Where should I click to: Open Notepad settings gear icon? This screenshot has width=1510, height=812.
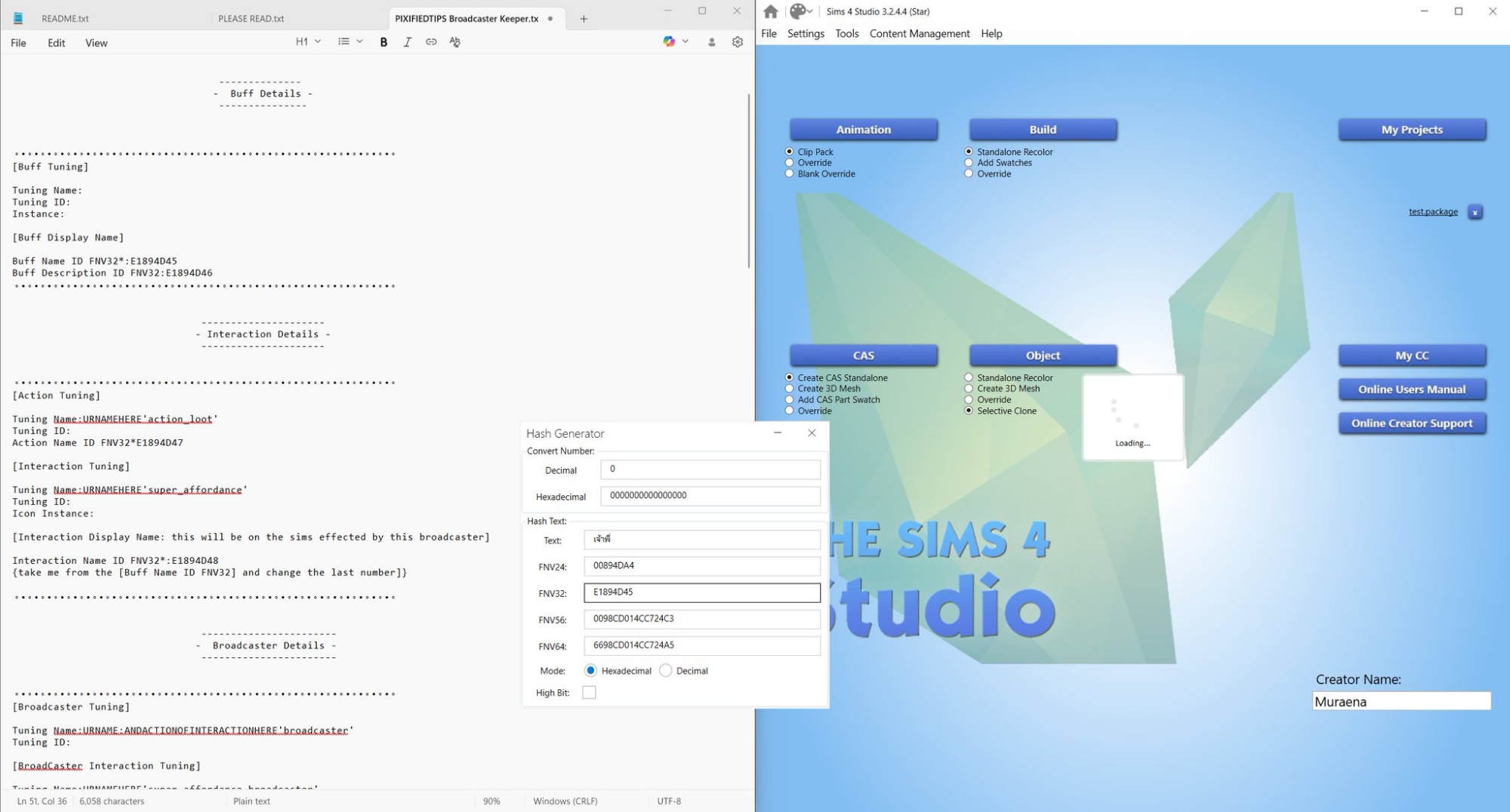click(738, 42)
